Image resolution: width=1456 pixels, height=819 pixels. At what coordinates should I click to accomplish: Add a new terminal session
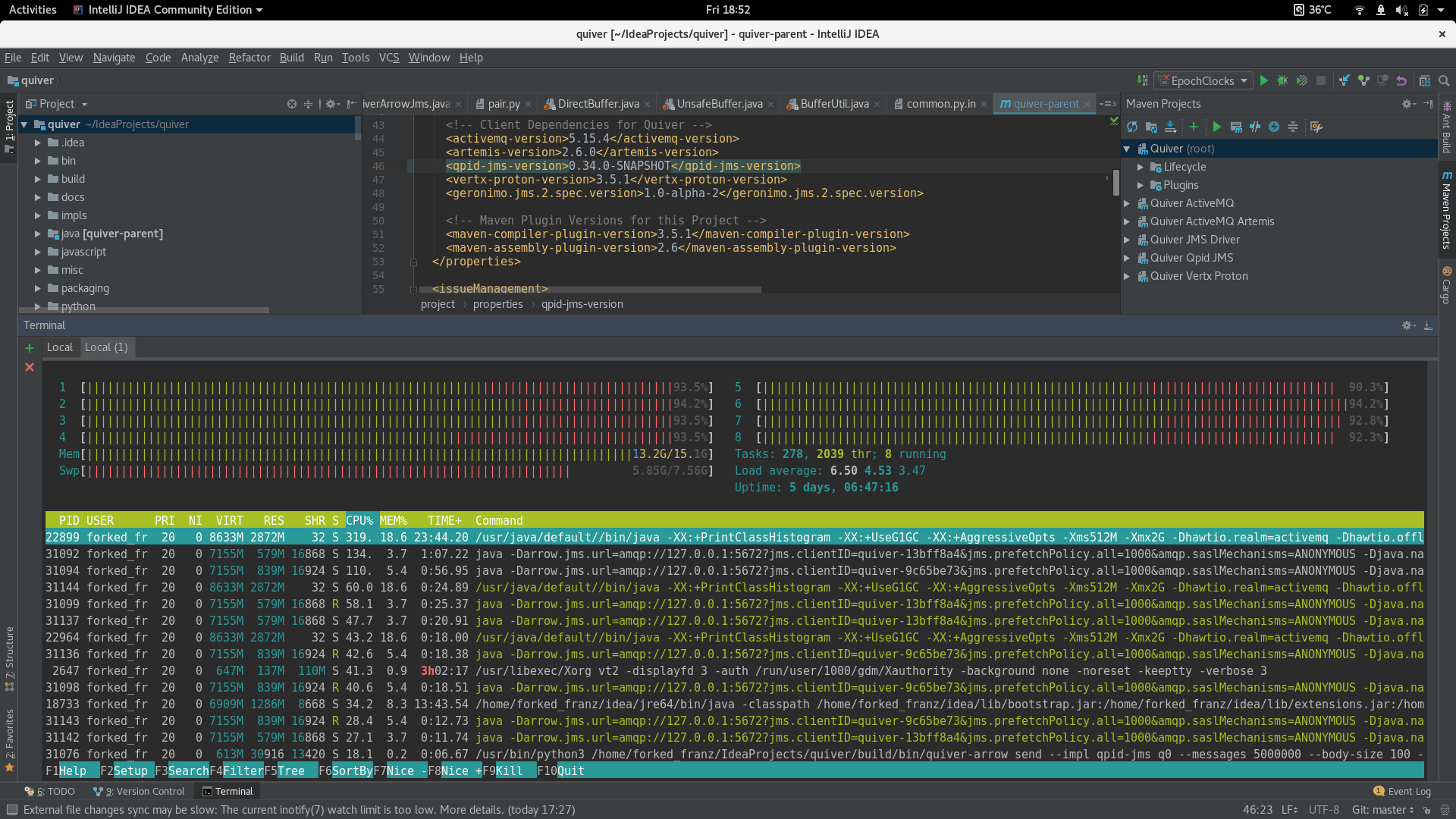(x=30, y=348)
